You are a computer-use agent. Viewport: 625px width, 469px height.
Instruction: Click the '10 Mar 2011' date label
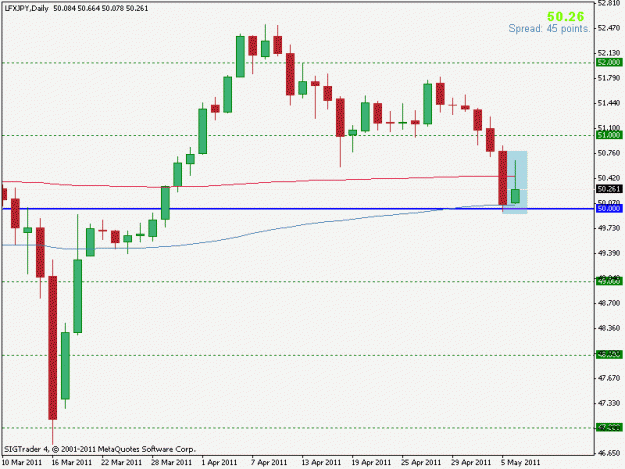coord(22,462)
